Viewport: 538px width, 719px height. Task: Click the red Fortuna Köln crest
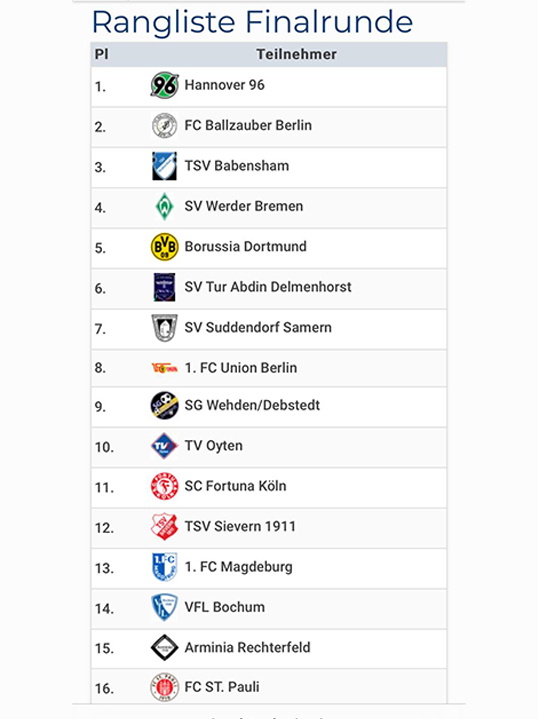164,486
